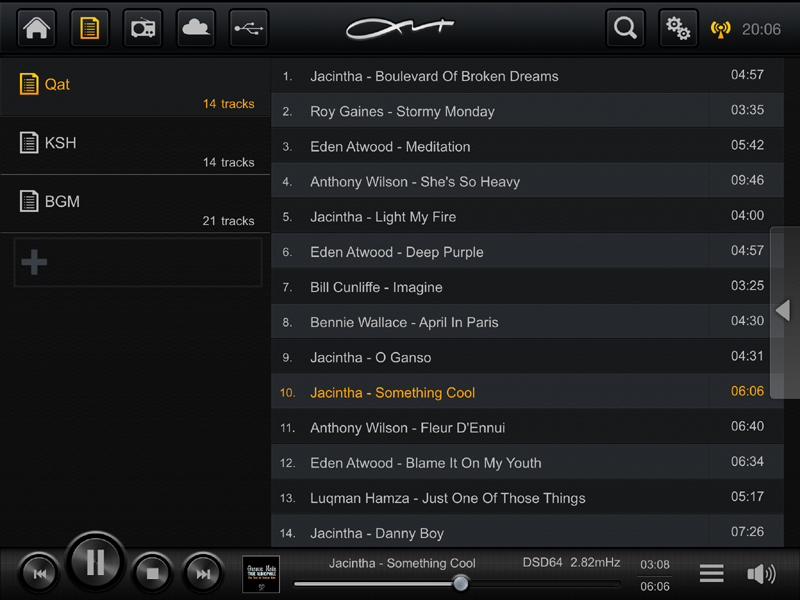Open the USB storage icon
Viewport: 800px width, 600px height.
[249, 28]
